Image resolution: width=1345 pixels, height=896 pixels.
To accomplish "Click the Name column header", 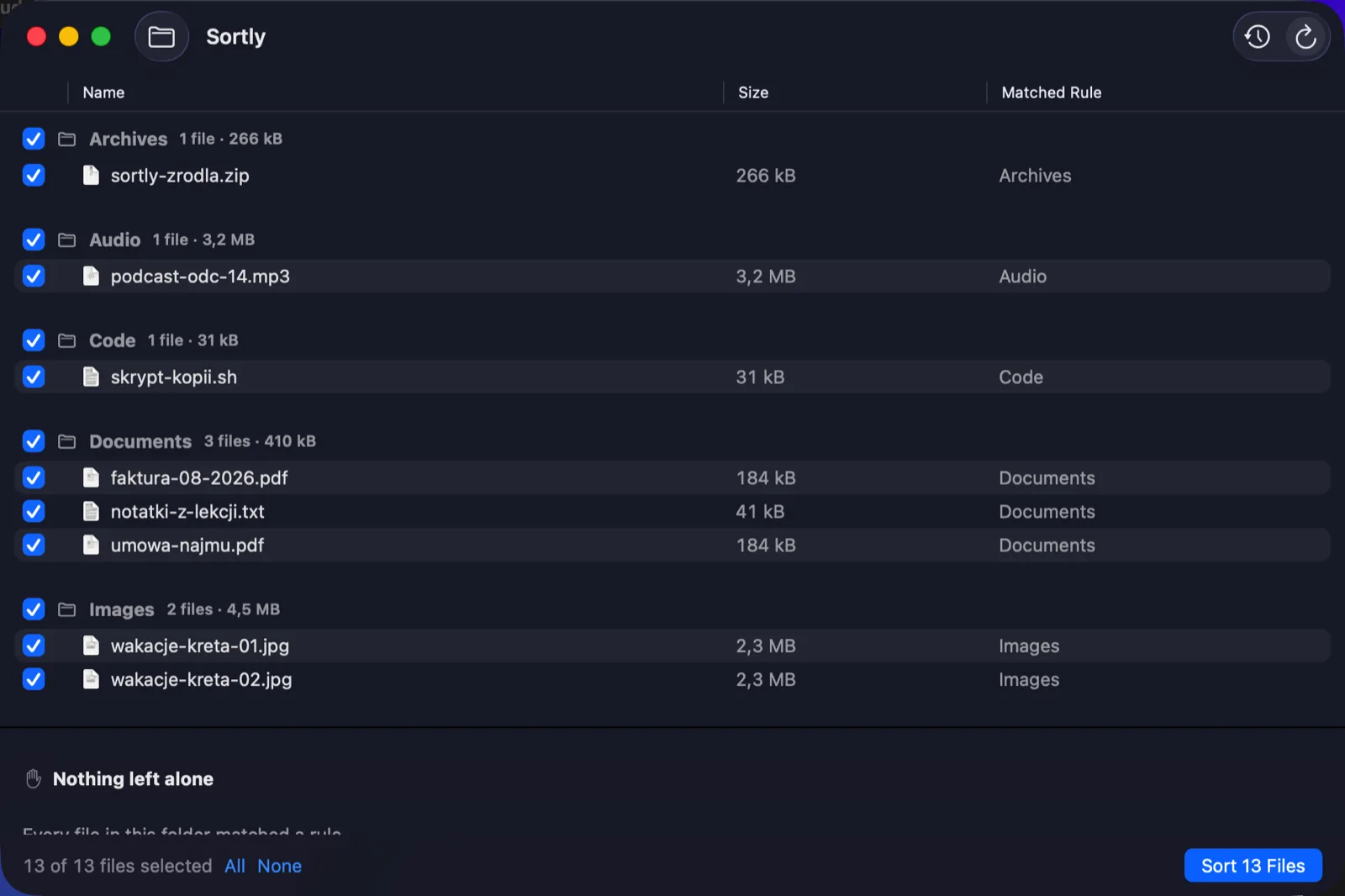I will pyautogui.click(x=103, y=92).
